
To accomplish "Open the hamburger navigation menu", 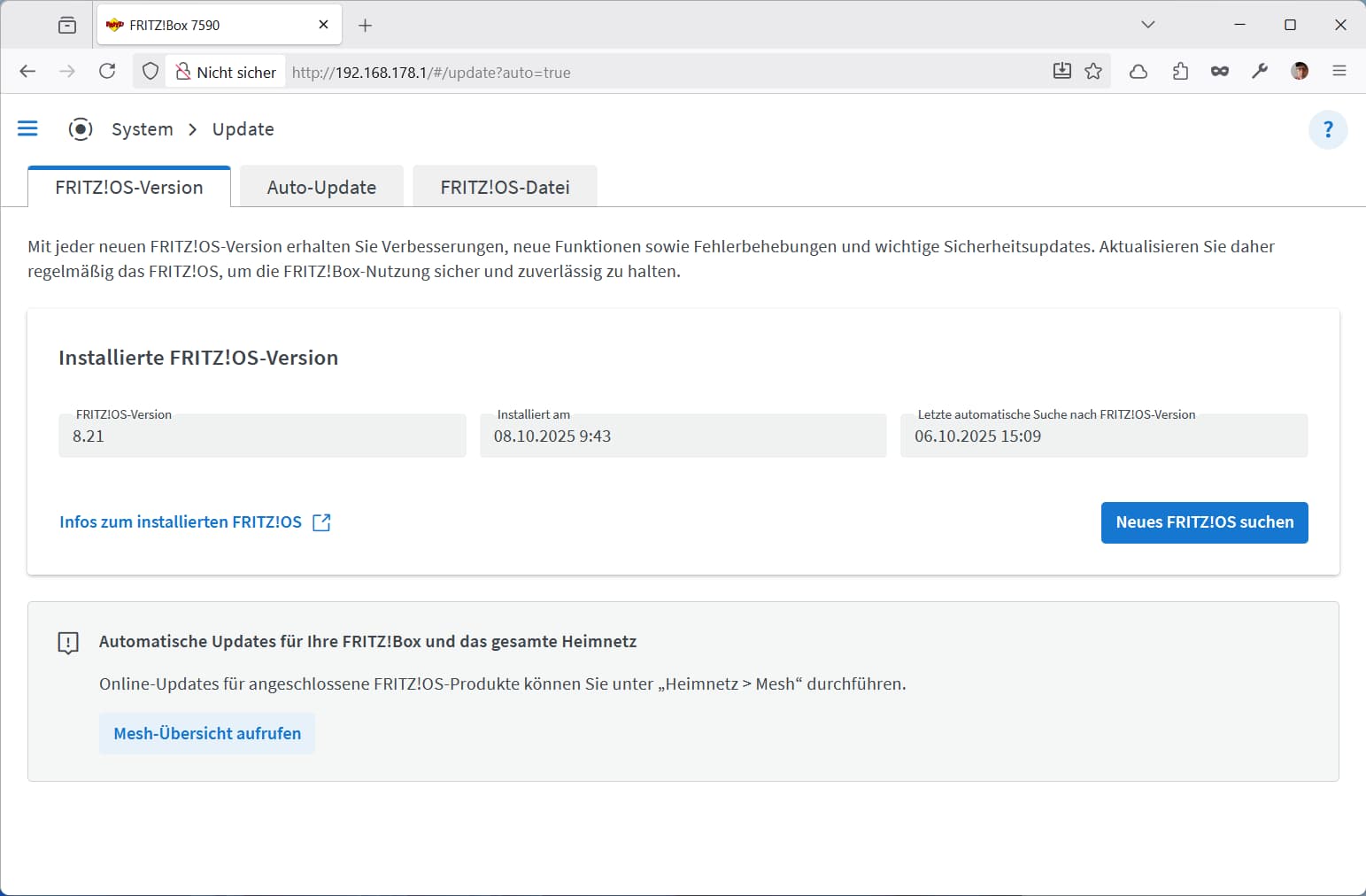I will [27, 129].
